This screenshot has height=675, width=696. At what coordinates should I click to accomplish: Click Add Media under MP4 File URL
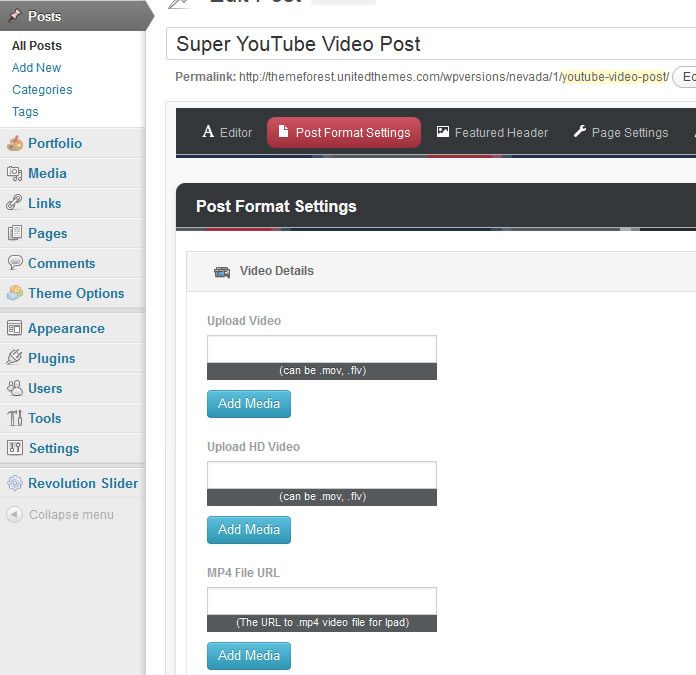tap(249, 656)
